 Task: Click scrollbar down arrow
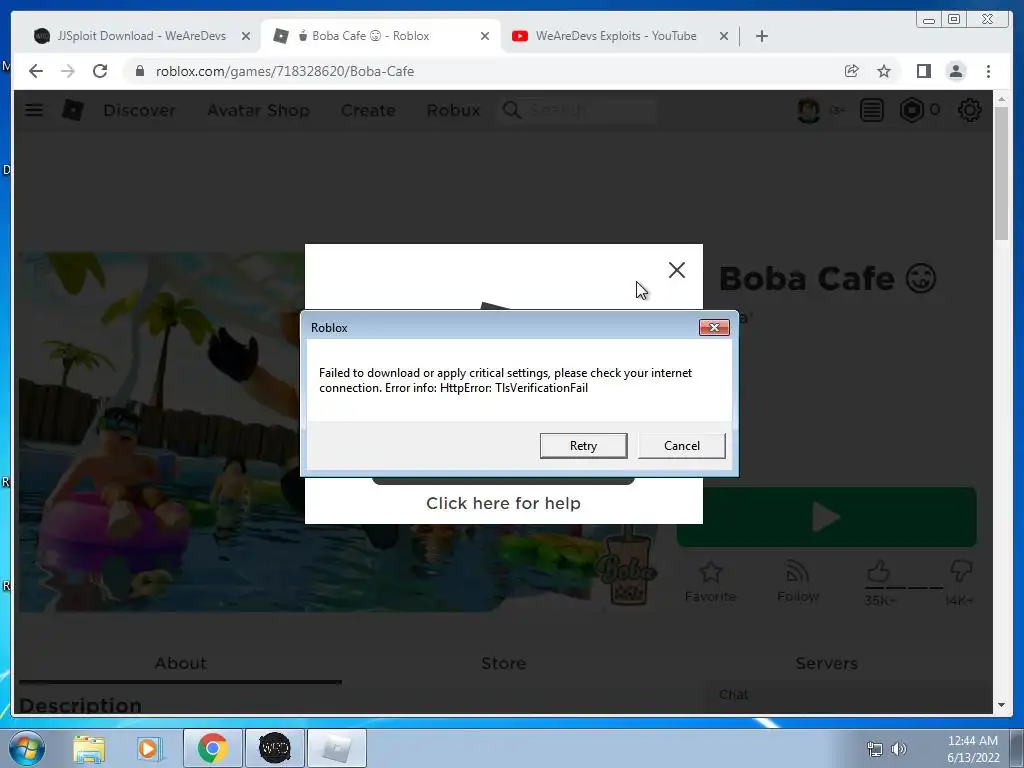1001,705
